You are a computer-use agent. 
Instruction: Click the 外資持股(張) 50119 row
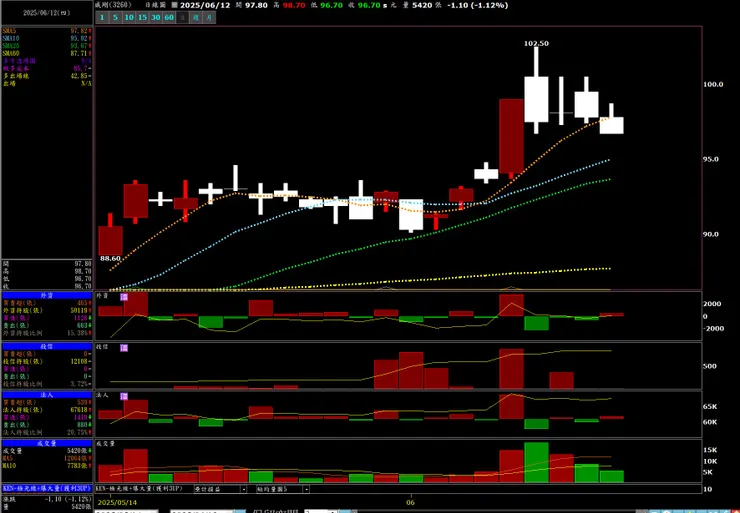47,311
